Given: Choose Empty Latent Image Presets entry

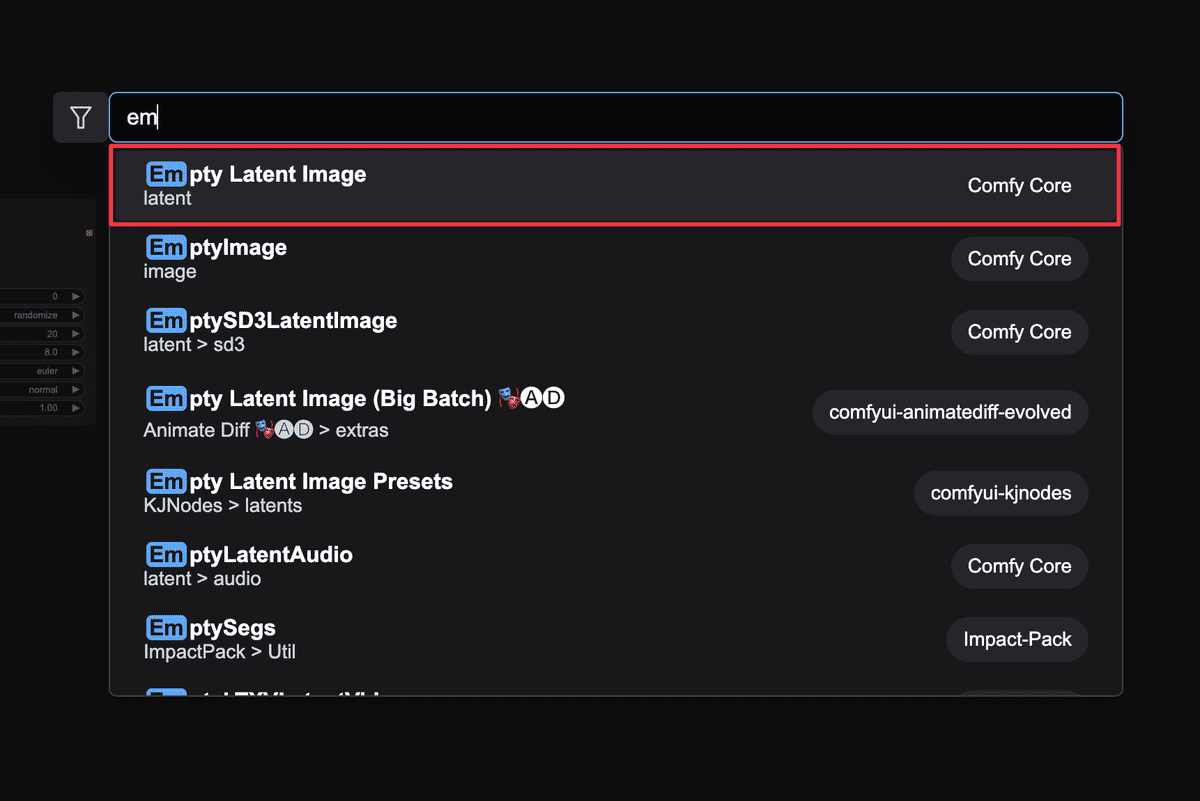Looking at the screenshot, I should point(616,492).
